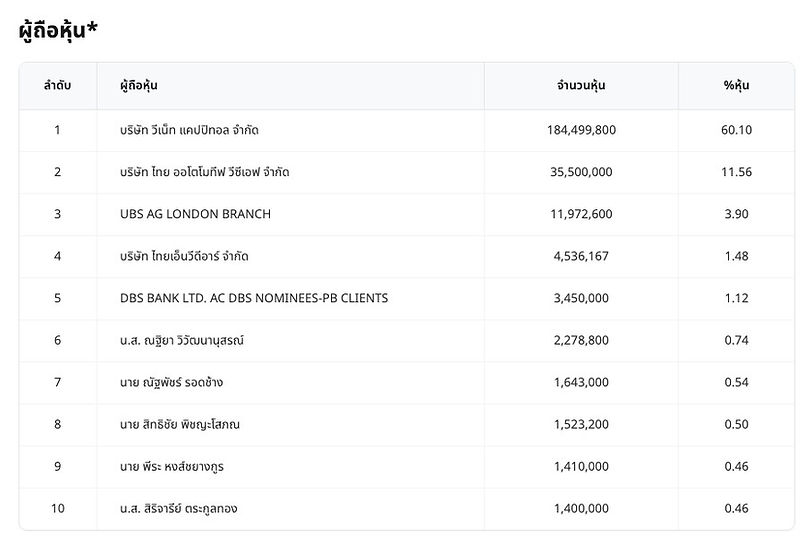This screenshot has width=812, height=552.
Task: Select shareholder น.ส. สิริจารีย์ ตระกูลทอง
Action: (179, 509)
